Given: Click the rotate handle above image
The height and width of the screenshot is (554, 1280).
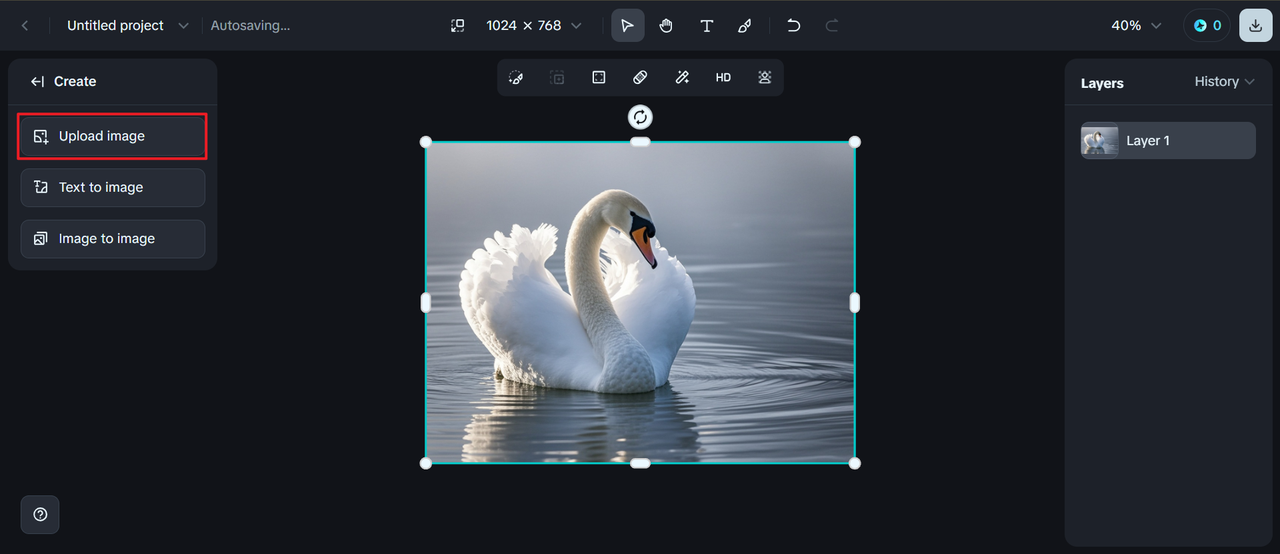Looking at the screenshot, I should click(x=640, y=117).
